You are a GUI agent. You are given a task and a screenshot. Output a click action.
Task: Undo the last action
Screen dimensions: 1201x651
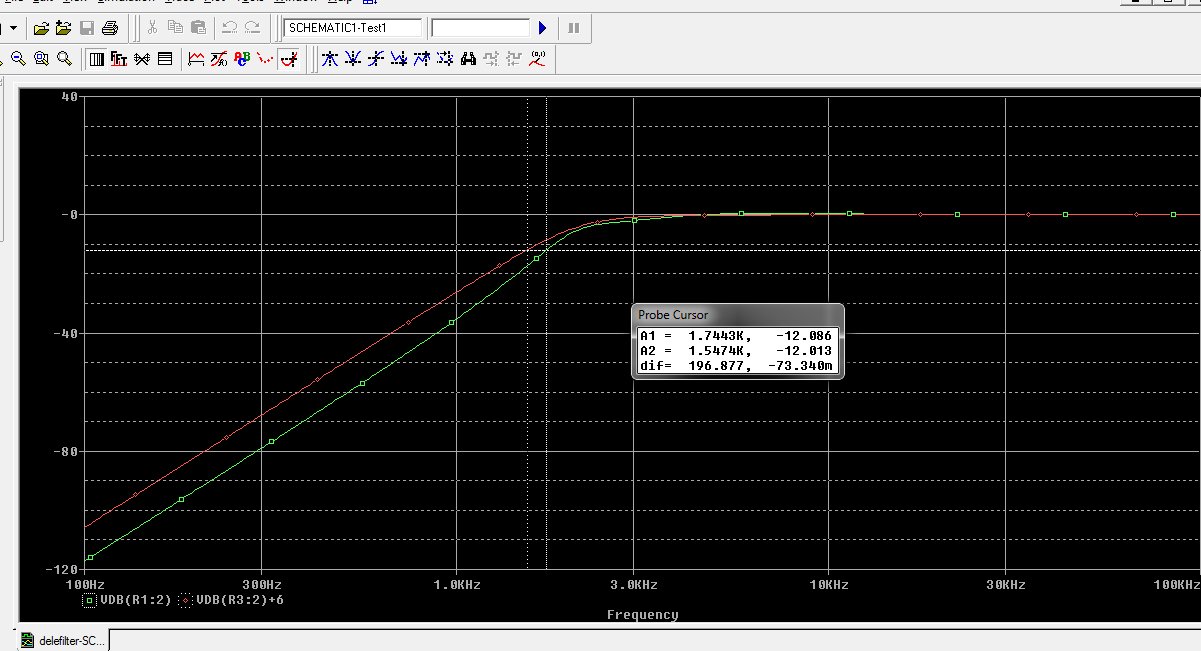pyautogui.click(x=230, y=28)
